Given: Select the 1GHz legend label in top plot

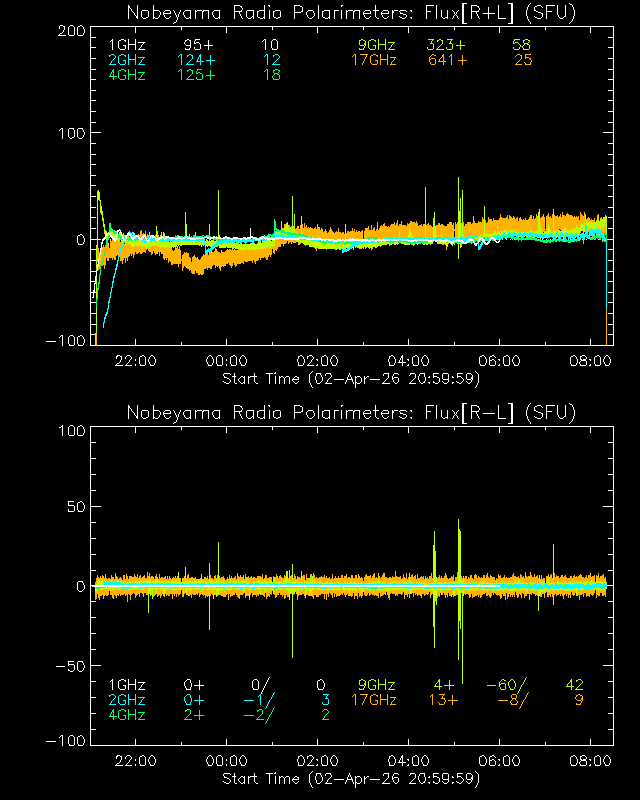Looking at the screenshot, I should click(x=126, y=46).
